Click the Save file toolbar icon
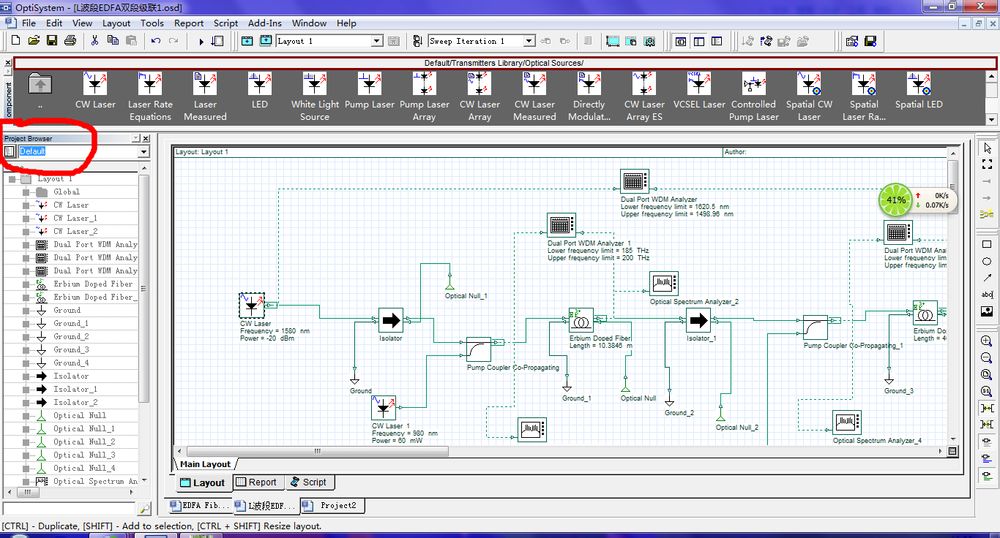The width and height of the screenshot is (1000, 538). [x=52, y=41]
